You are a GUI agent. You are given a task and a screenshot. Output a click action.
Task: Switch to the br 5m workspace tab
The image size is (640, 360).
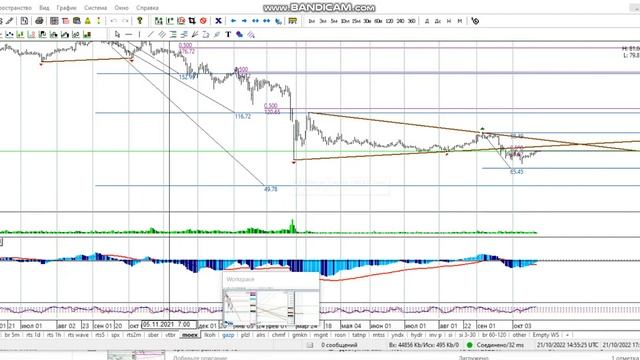(12, 335)
